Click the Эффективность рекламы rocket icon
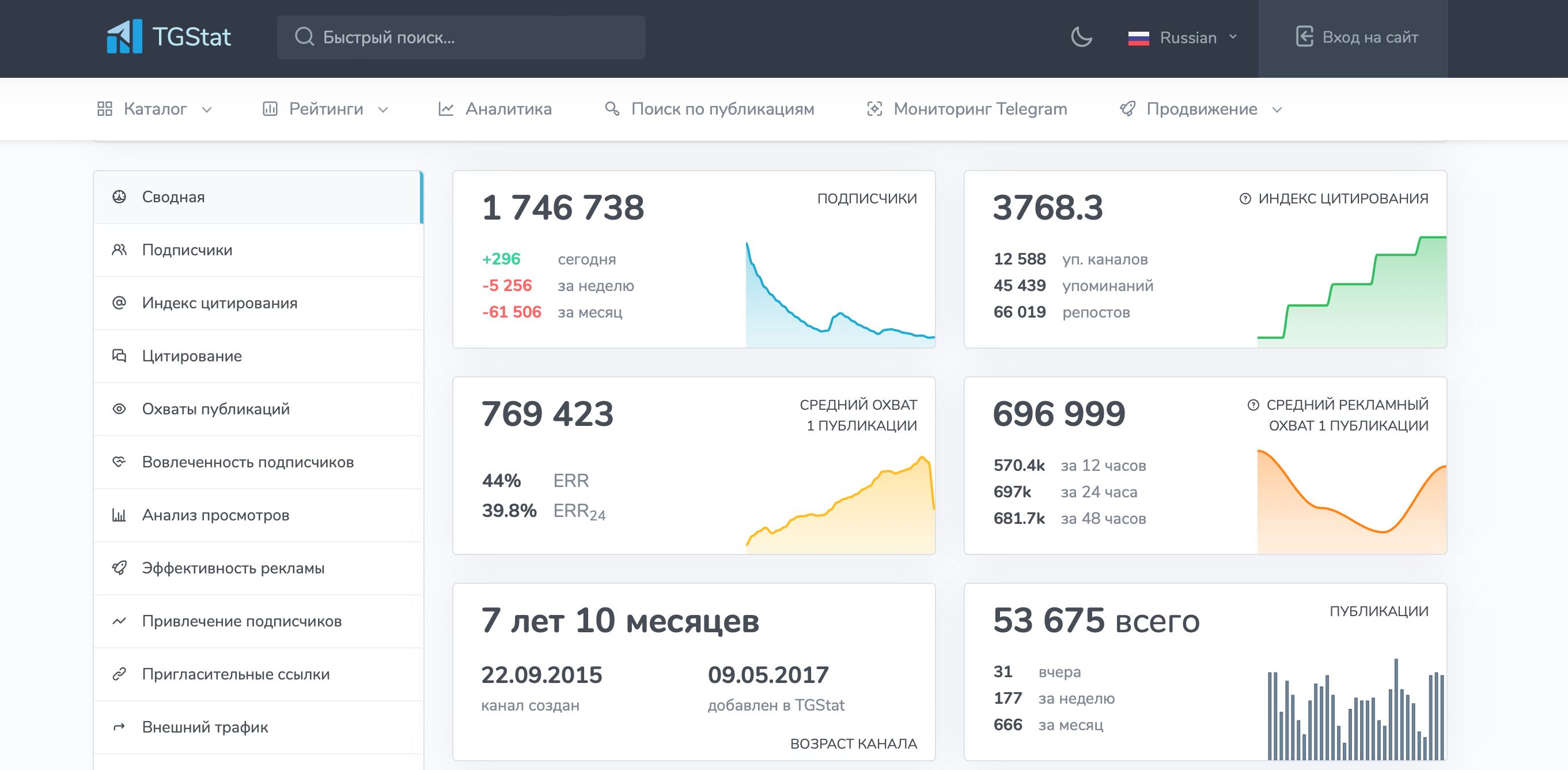 119,568
